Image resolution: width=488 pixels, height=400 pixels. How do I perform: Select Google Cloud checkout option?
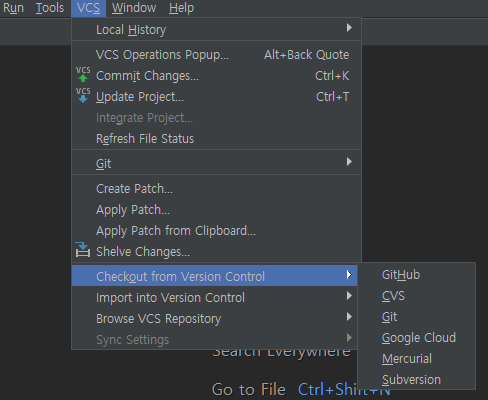417,338
